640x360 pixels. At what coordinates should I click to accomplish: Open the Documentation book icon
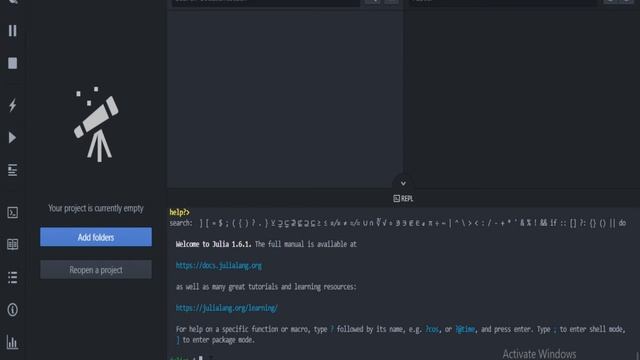tap(13, 244)
